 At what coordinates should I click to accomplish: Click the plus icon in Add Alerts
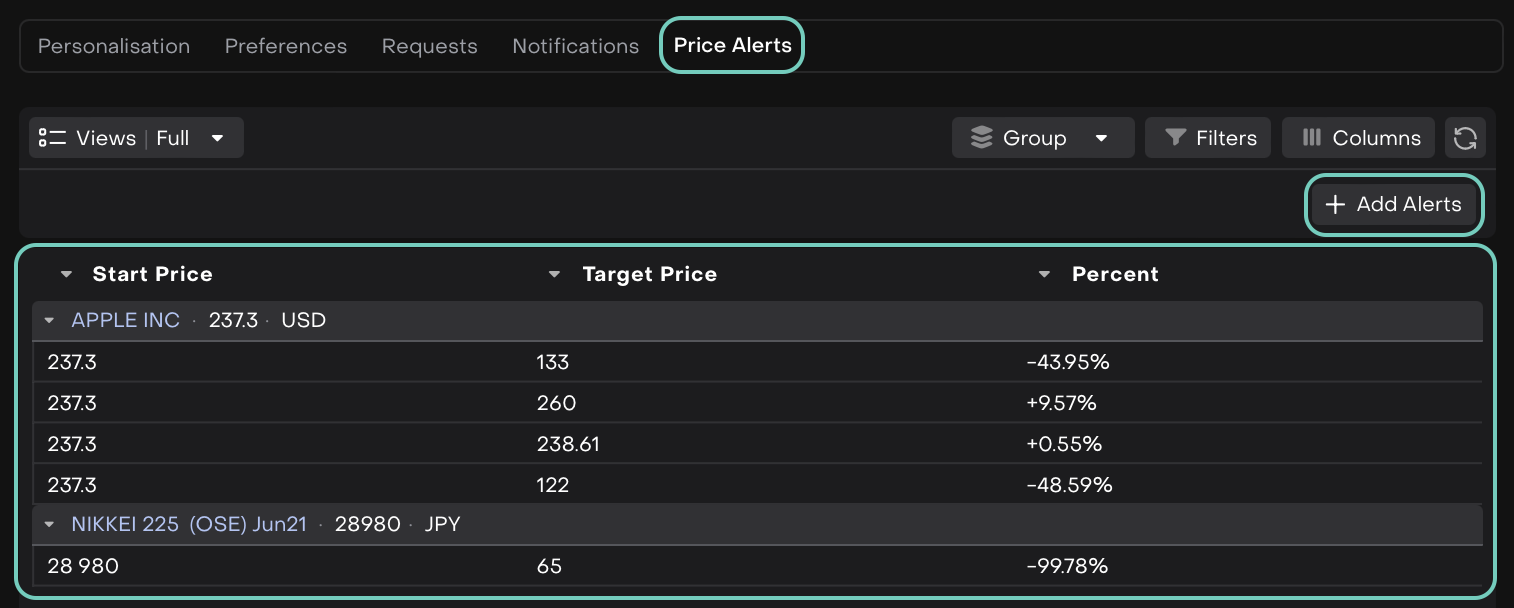[x=1335, y=205]
